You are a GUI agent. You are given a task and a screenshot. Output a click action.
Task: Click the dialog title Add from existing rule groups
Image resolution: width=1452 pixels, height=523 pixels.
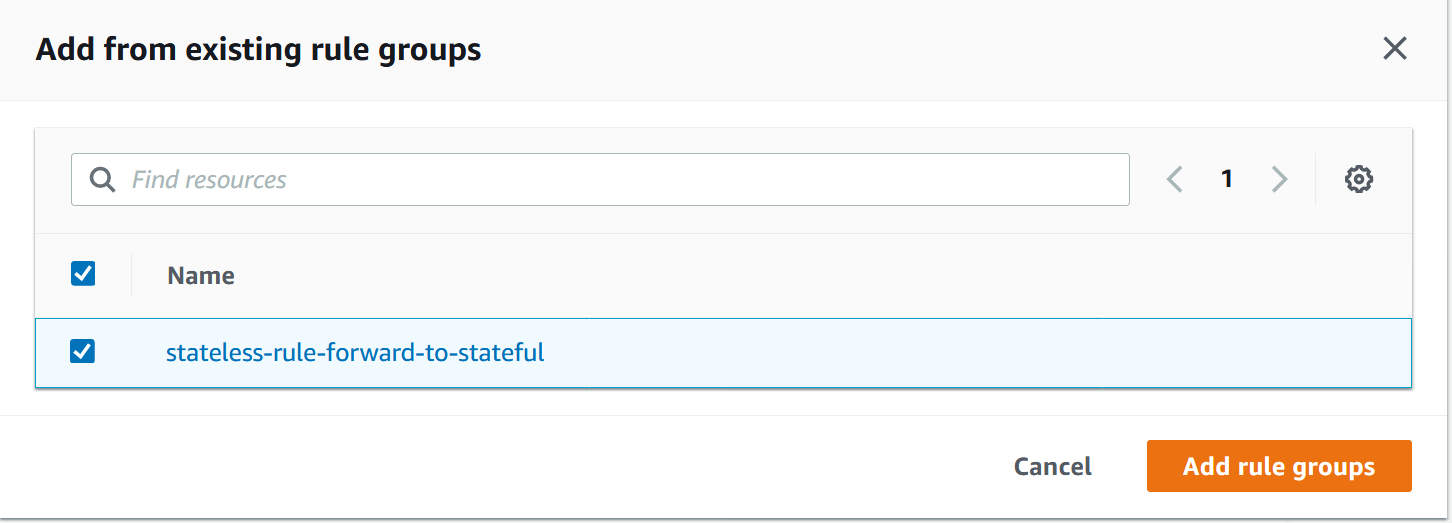[259, 49]
